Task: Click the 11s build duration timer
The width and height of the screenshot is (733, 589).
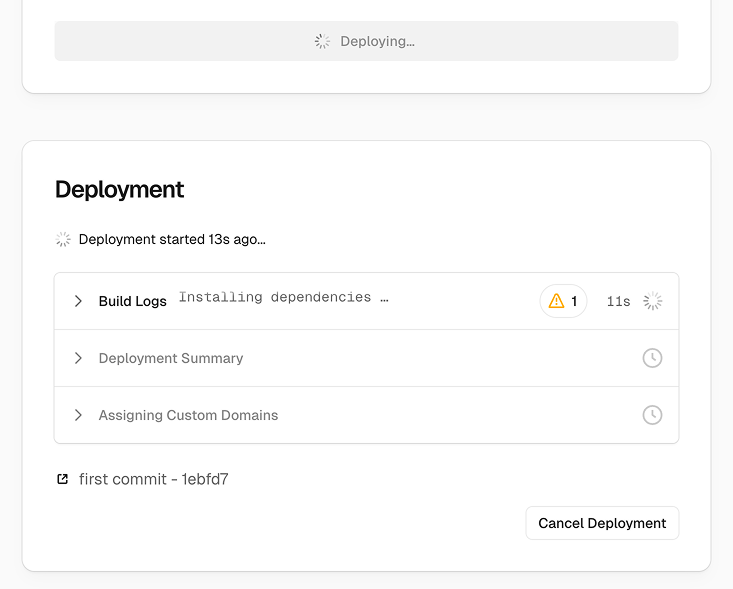Action: pos(618,301)
